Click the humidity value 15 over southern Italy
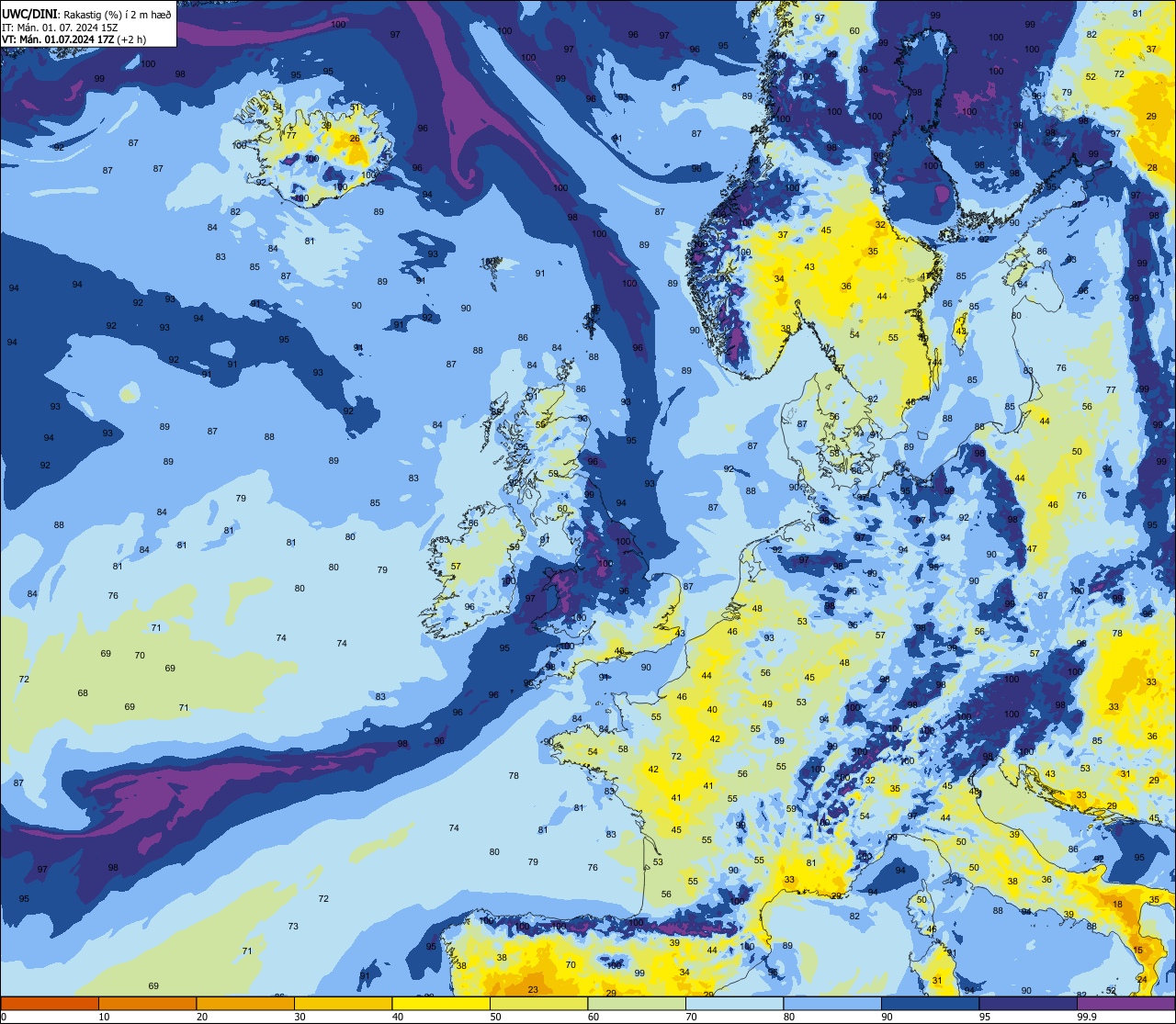 (1137, 951)
